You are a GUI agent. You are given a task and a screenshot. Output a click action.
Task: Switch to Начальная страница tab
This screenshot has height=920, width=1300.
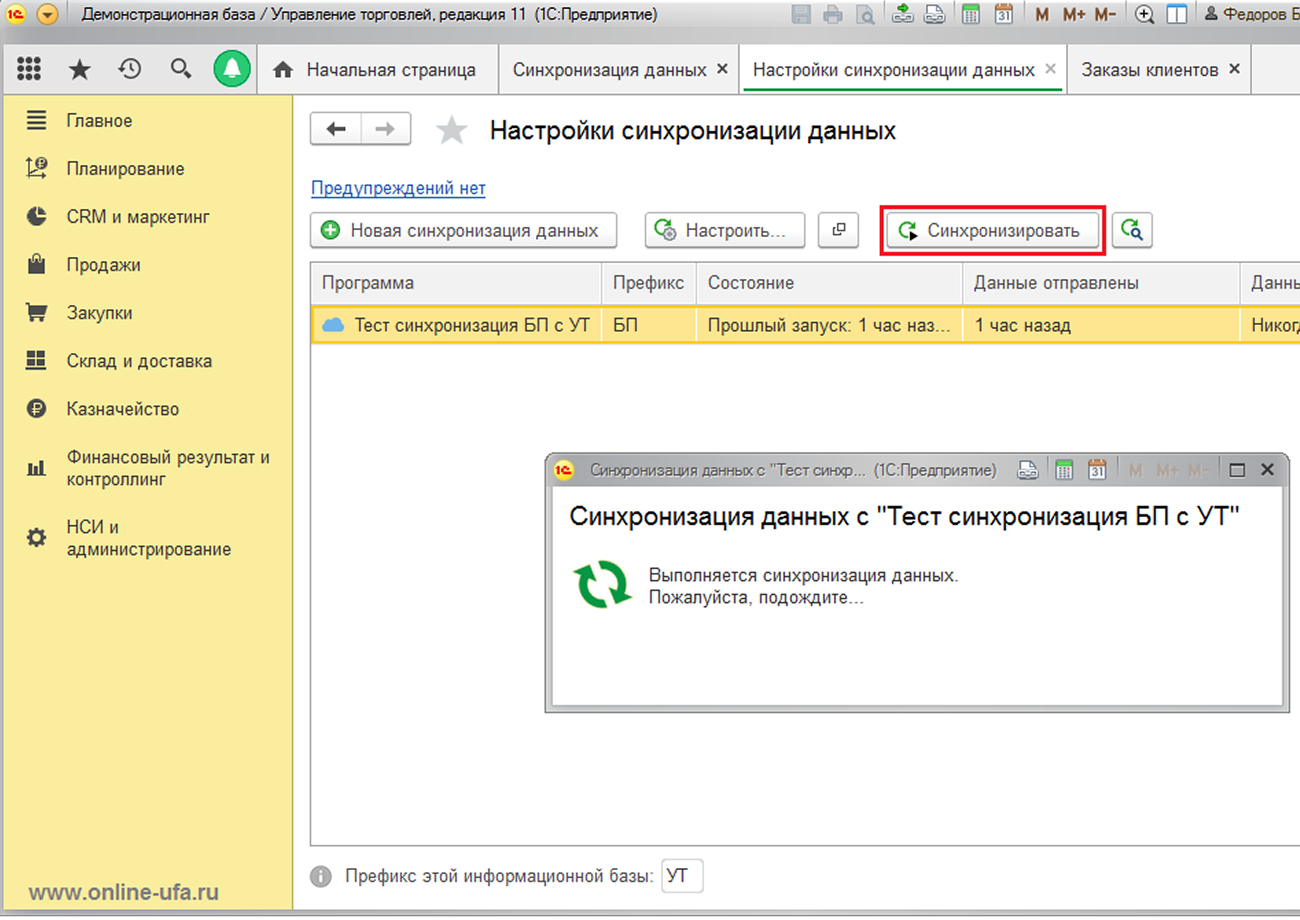click(390, 70)
